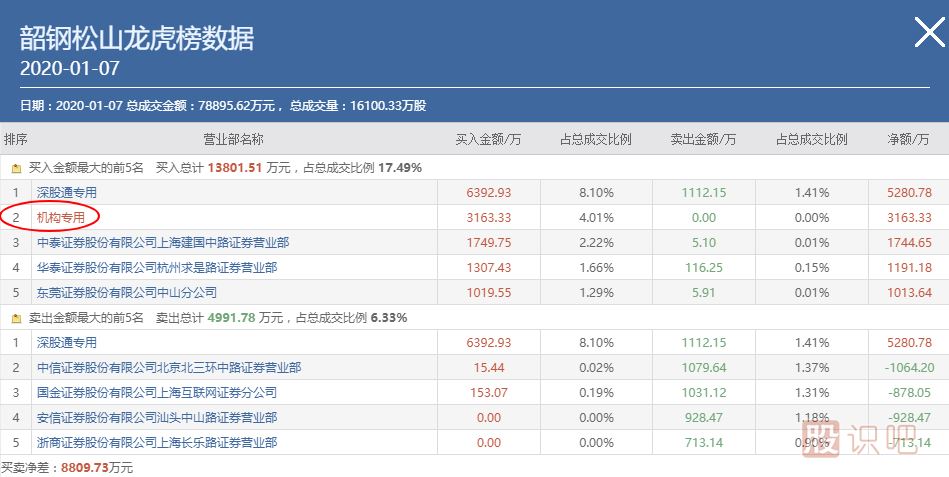949x477 pixels.
Task: Select 中信证券 北京北三环中路证券营业部
Action: (x=168, y=367)
